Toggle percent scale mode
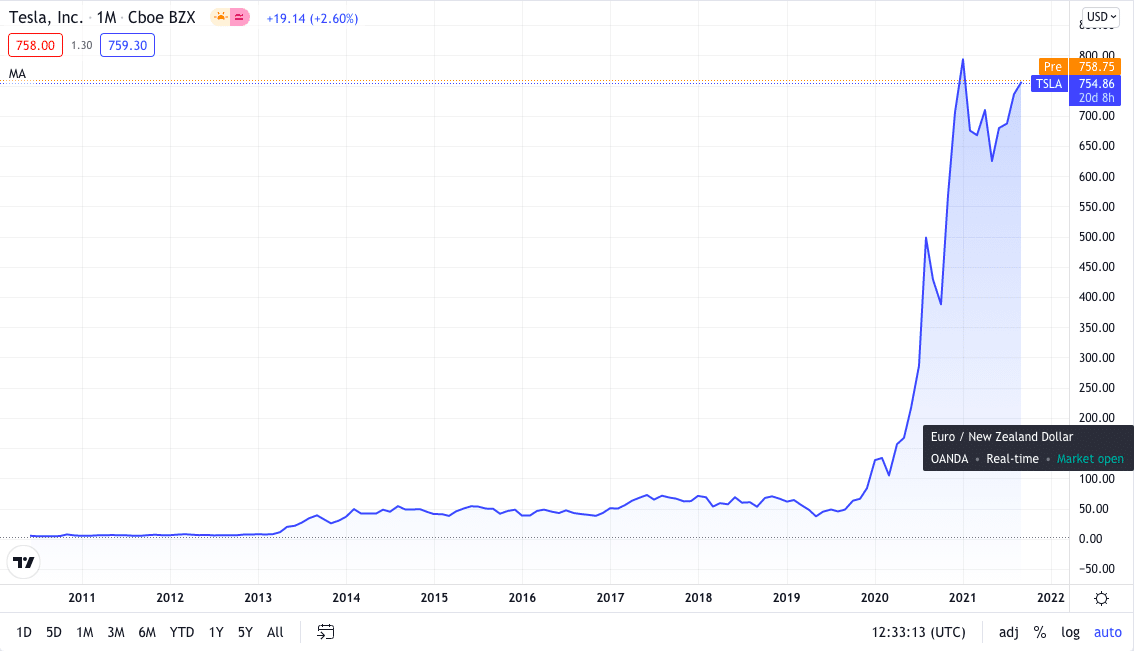This screenshot has width=1134, height=651. pyautogui.click(x=1040, y=632)
